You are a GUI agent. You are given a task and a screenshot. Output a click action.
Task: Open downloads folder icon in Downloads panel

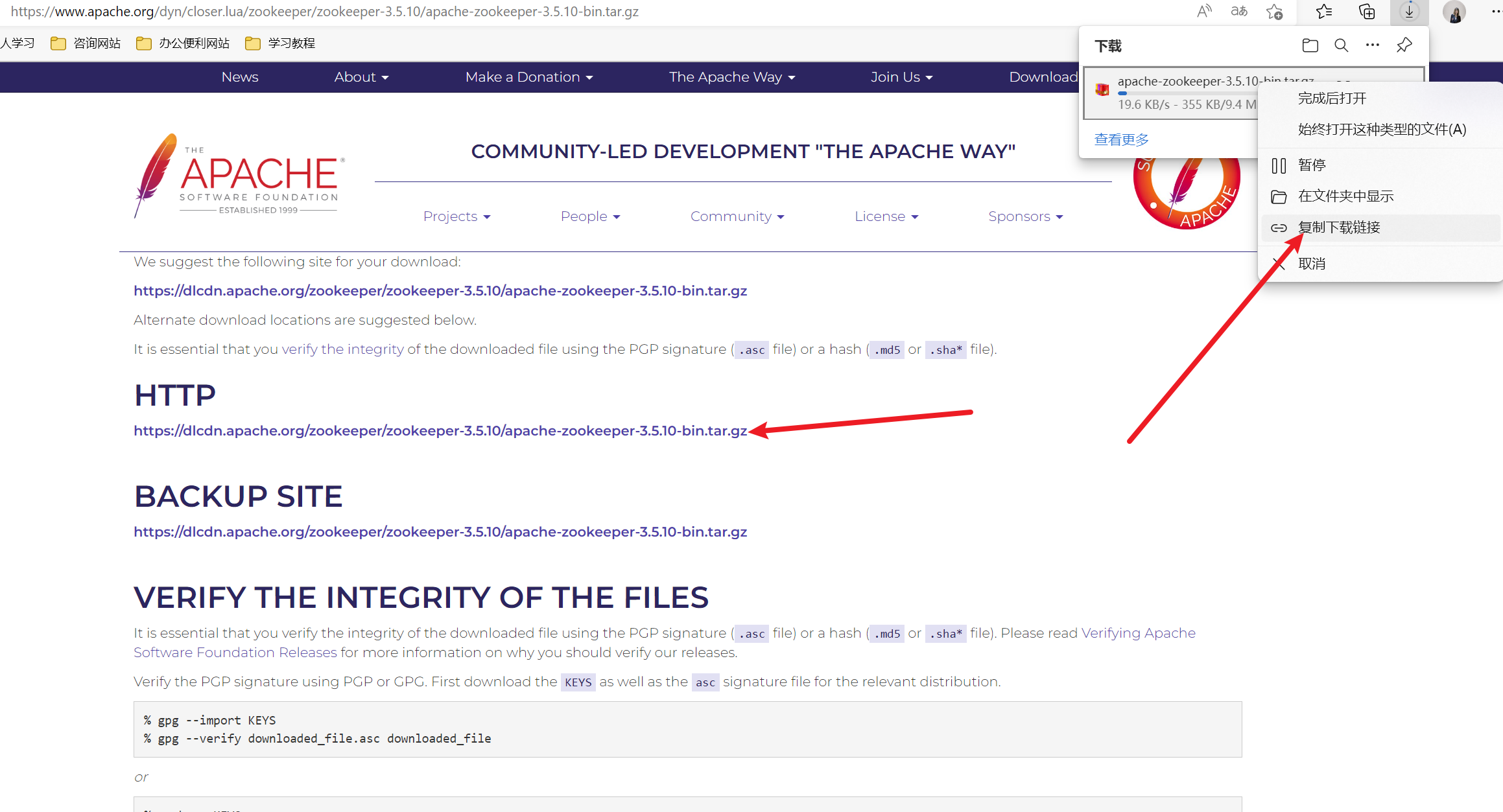pos(1310,45)
